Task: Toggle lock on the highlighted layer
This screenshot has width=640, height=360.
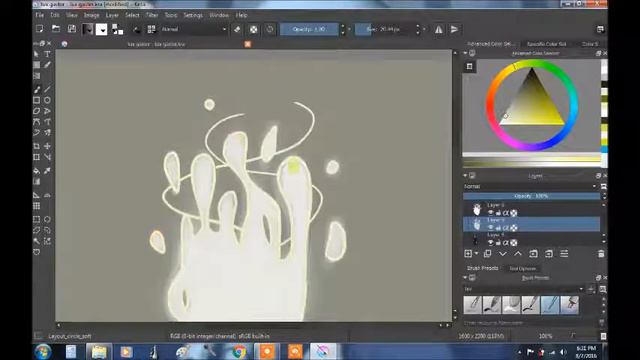Action: pos(498,228)
